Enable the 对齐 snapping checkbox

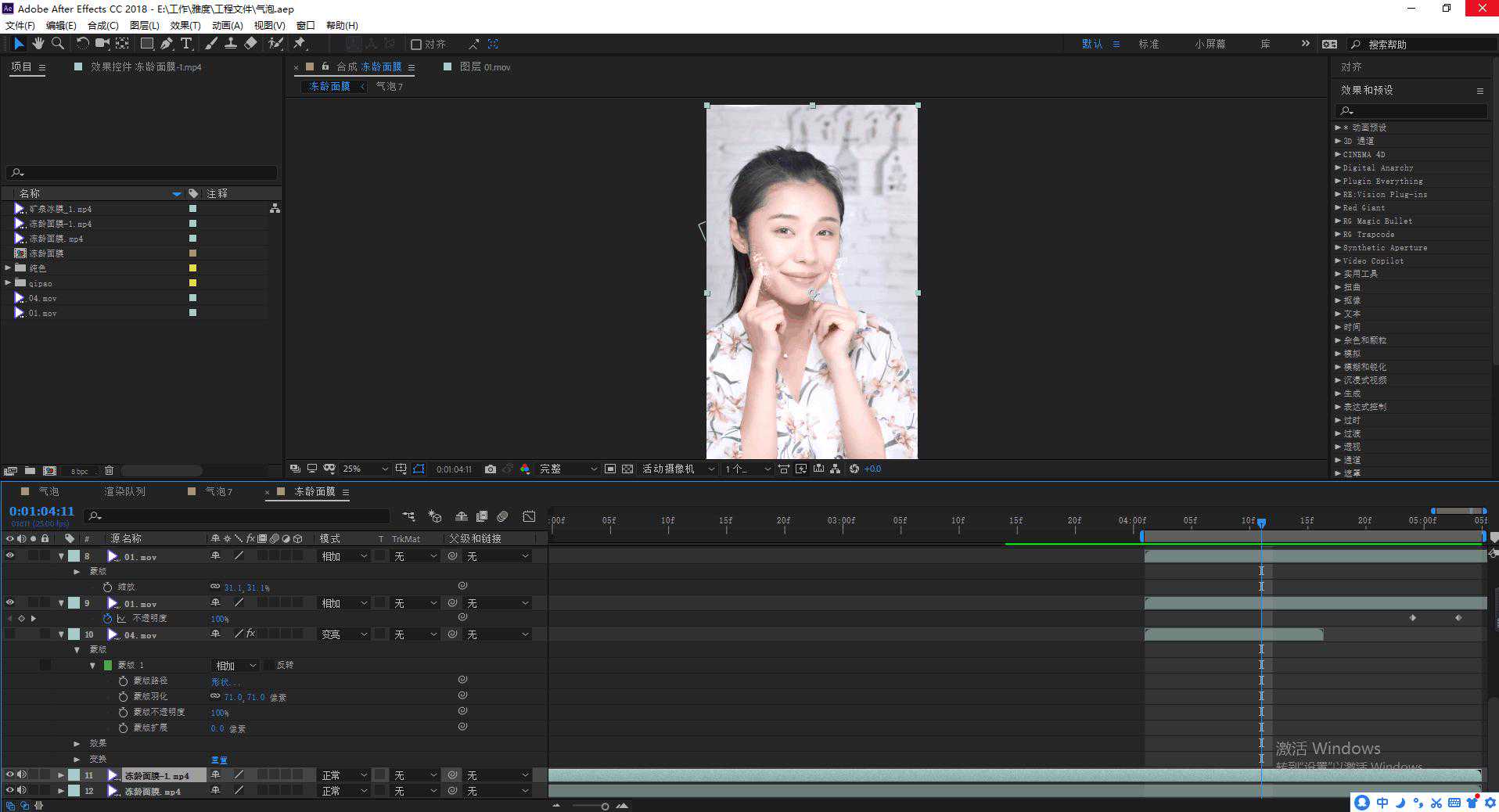(x=416, y=45)
